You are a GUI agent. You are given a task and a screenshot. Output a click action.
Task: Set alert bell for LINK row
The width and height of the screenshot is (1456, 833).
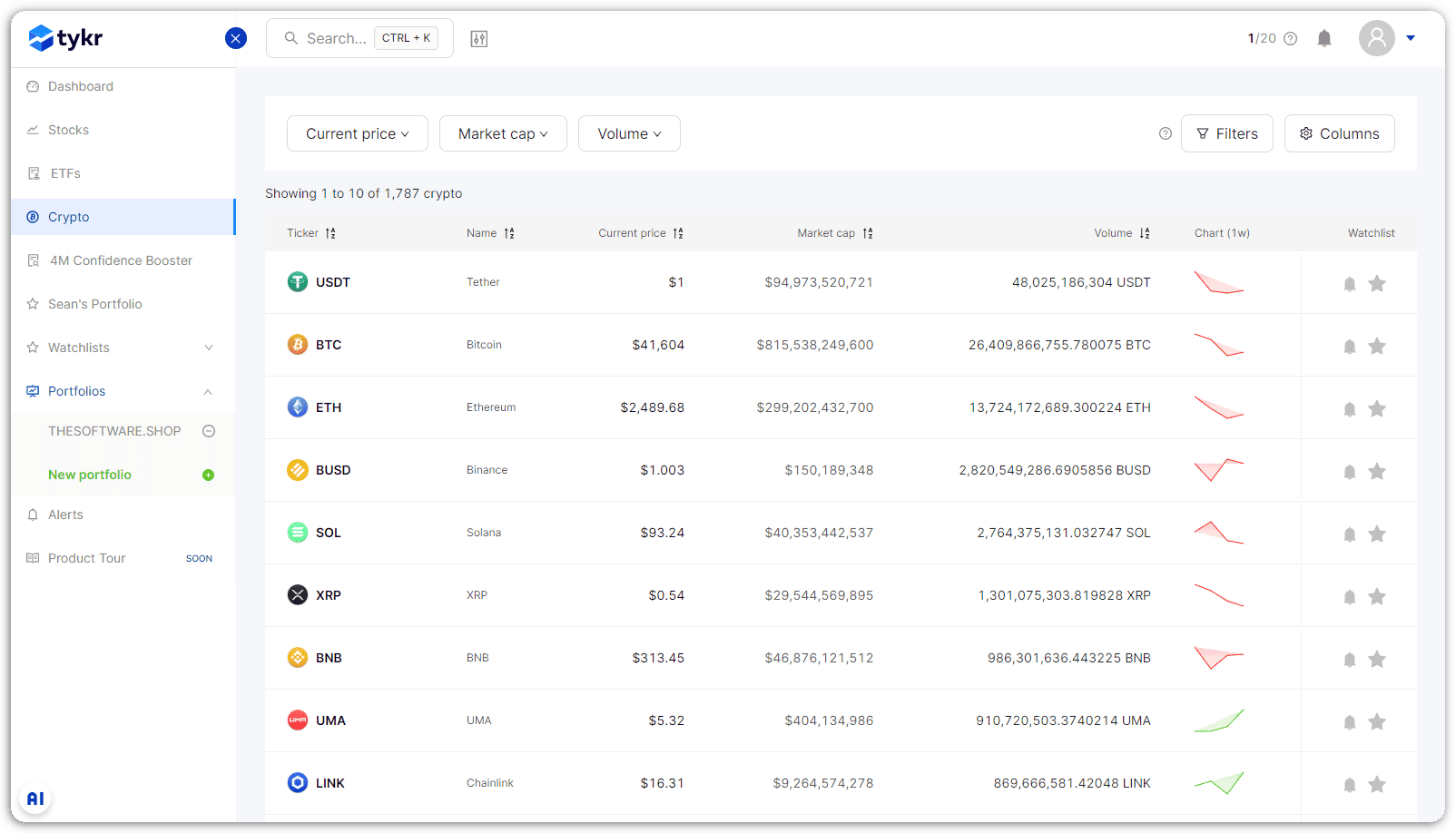1350,785
